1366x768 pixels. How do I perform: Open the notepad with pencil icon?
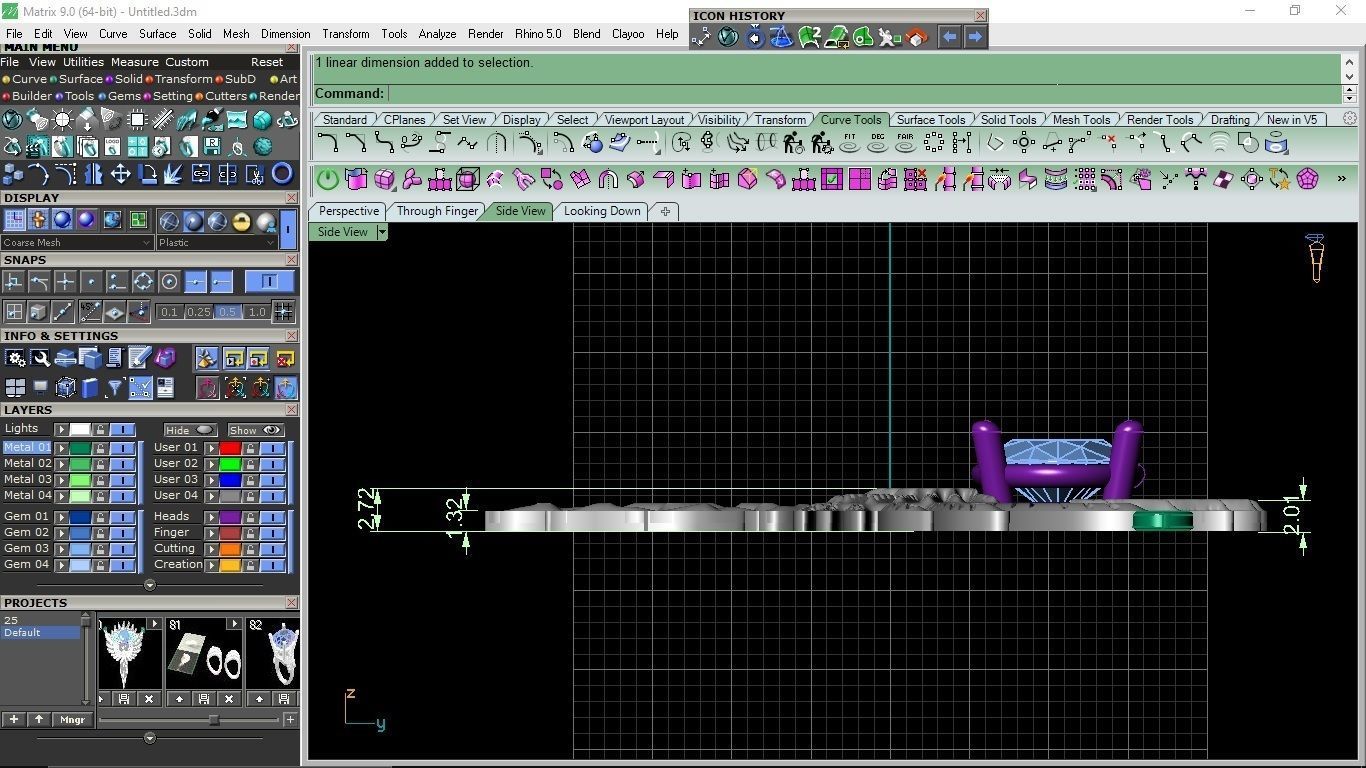pos(140,359)
